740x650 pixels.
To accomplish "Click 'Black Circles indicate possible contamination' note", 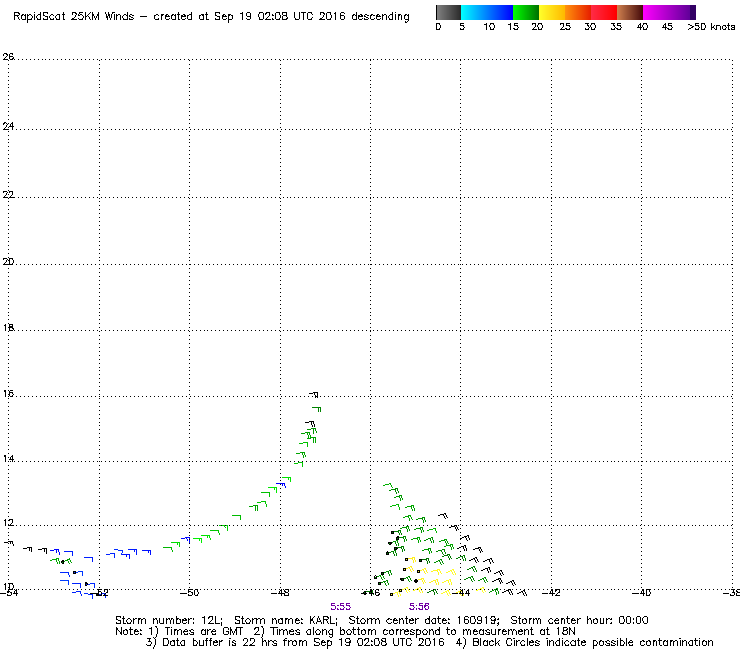I will (x=593, y=642).
